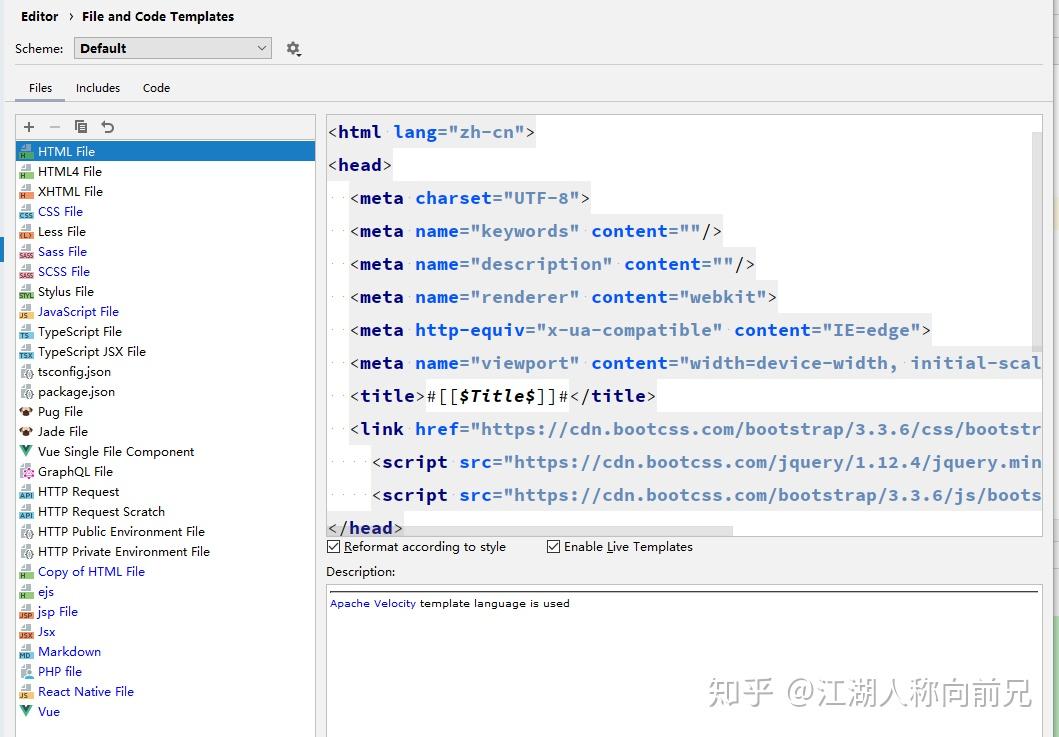Select the Vue Single File Component icon
This screenshot has width=1059, height=737.
point(26,452)
